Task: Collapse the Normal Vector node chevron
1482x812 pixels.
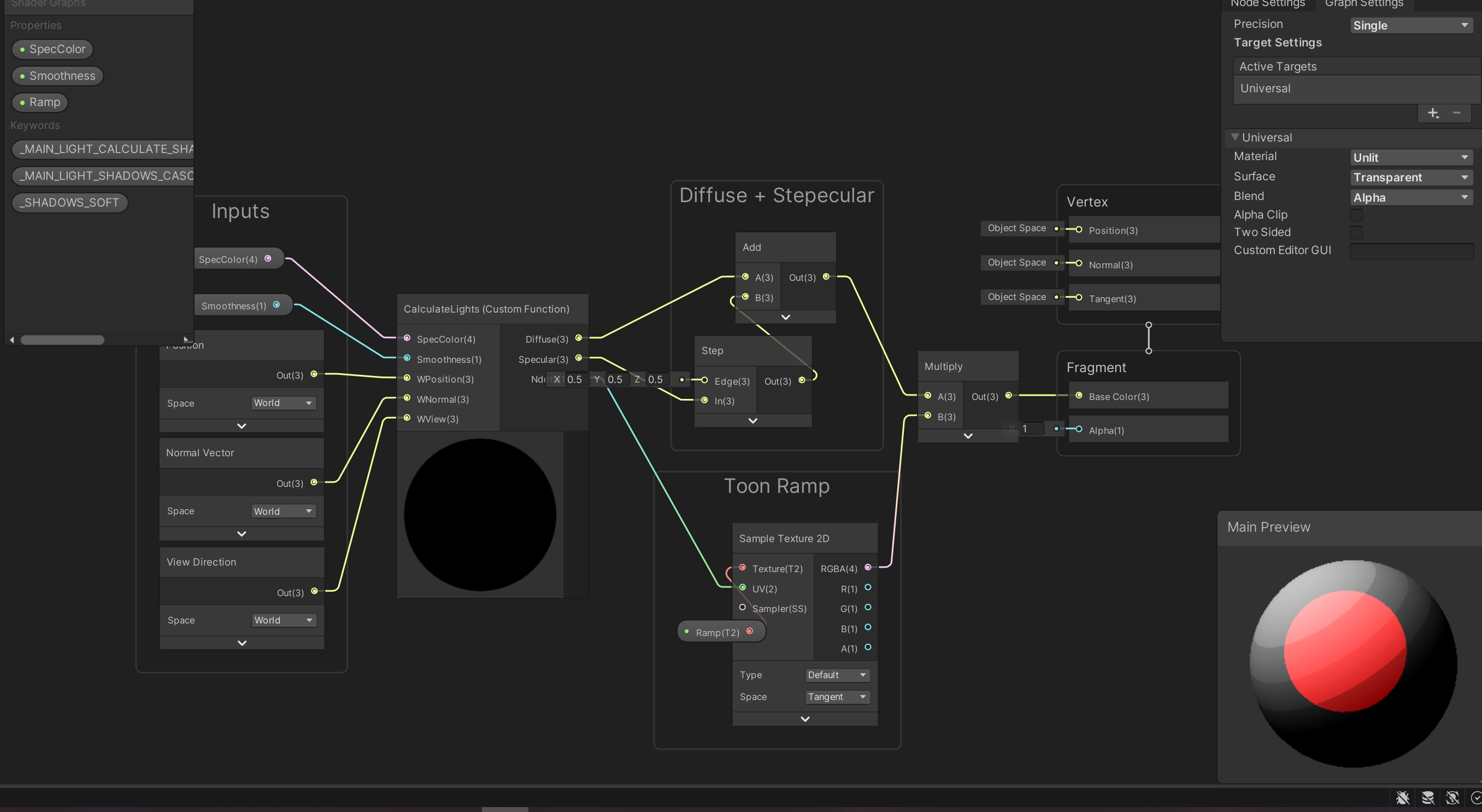Action: click(242, 533)
